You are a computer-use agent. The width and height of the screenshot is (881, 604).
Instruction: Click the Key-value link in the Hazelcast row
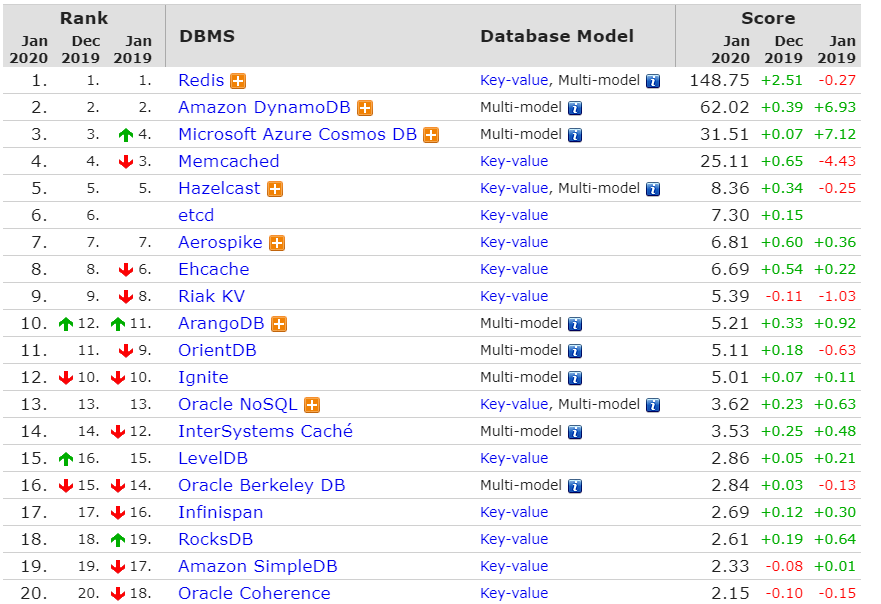(514, 188)
